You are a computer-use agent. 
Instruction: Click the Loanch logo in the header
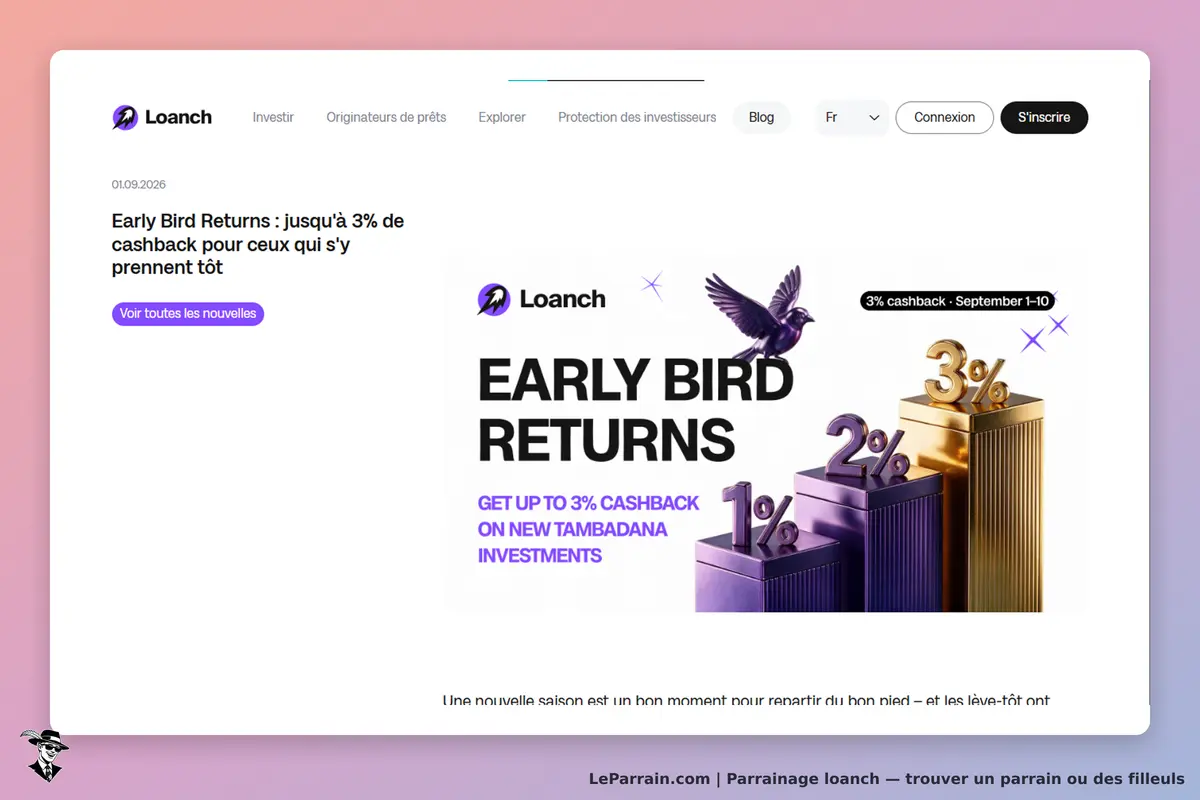[x=162, y=117]
